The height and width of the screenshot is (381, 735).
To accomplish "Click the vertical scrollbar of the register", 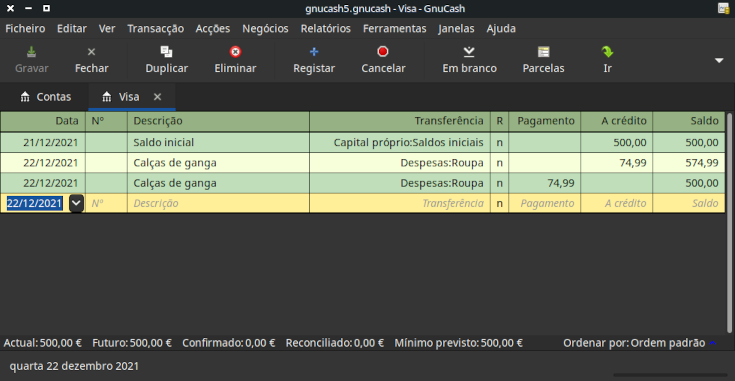I will click(x=729, y=223).
